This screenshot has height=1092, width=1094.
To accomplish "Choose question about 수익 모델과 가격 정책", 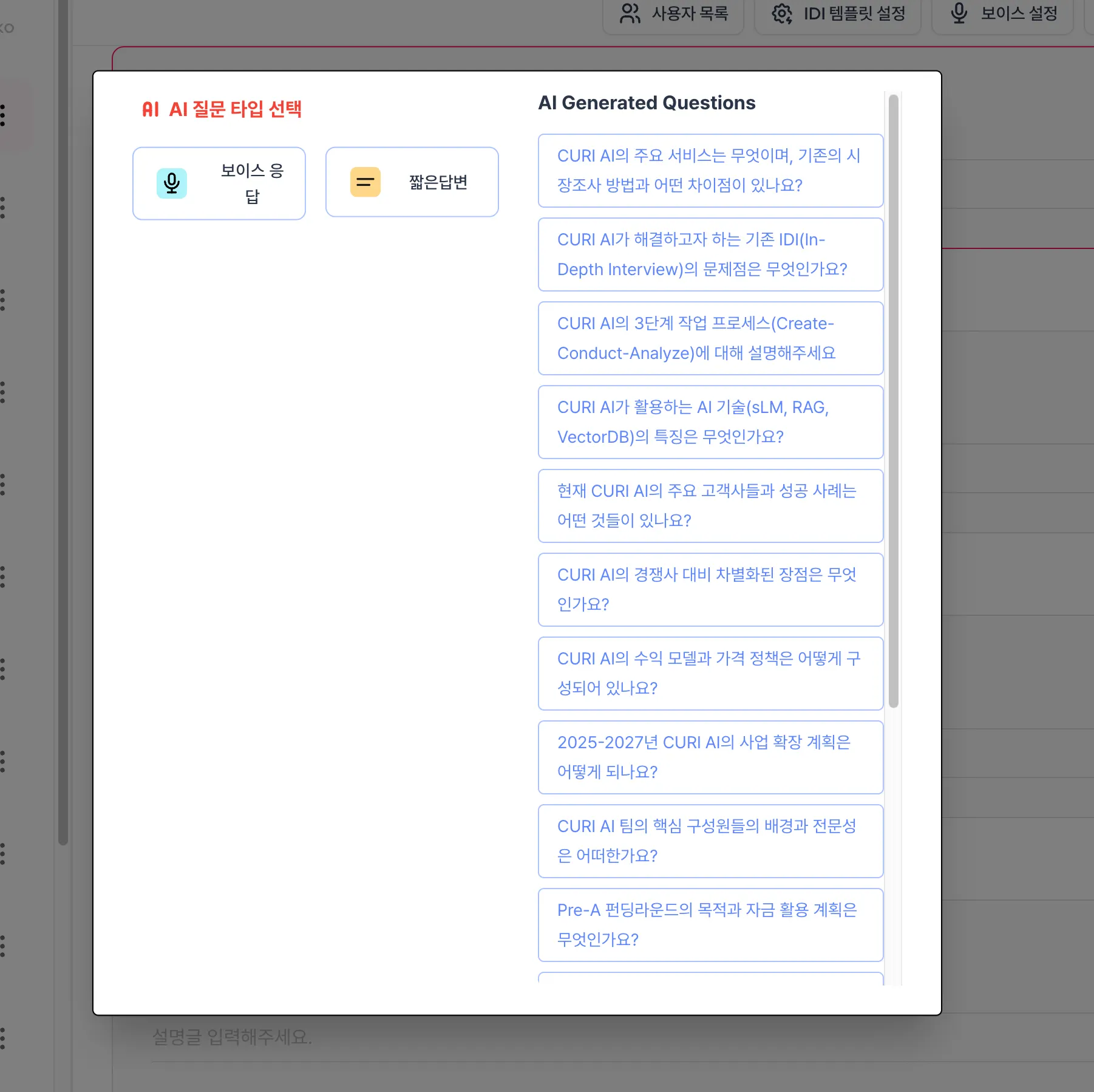I will point(710,674).
